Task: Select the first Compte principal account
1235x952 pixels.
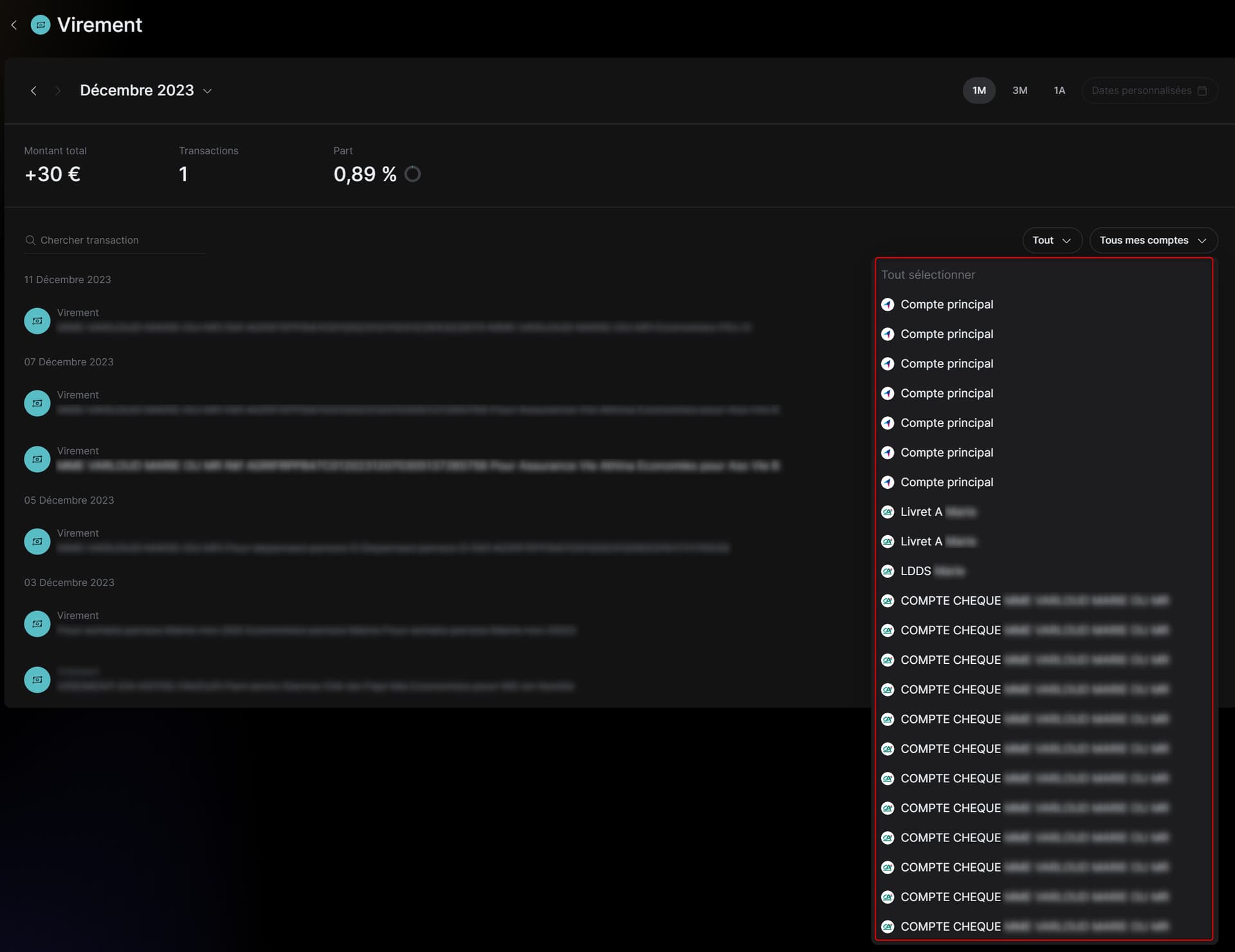Action: (x=937, y=304)
